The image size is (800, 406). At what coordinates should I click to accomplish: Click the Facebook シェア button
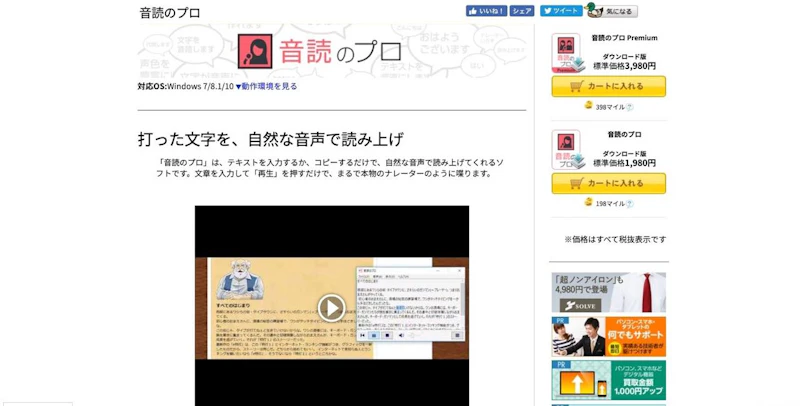(x=521, y=11)
